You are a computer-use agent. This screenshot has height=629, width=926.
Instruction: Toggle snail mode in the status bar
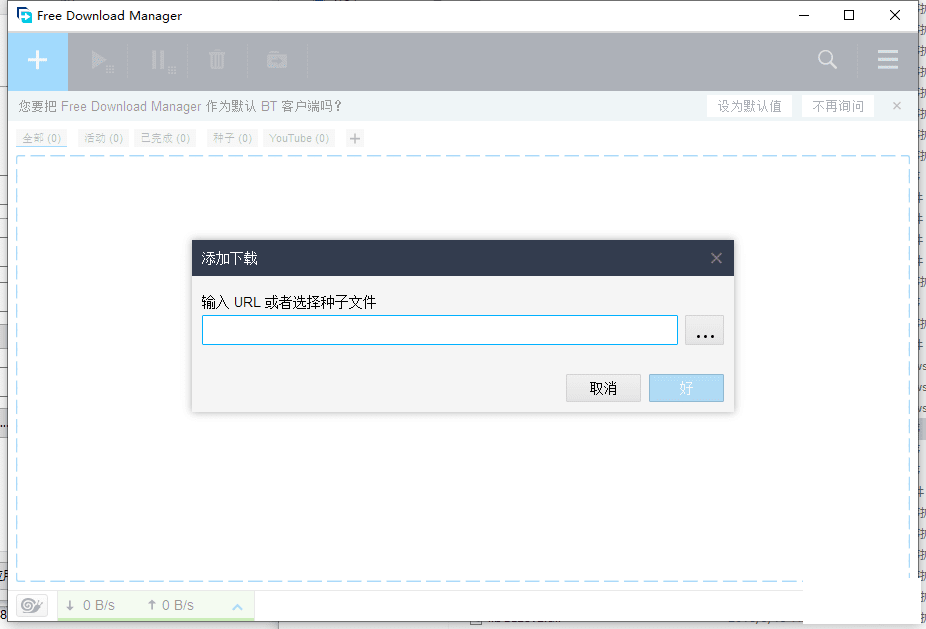32,605
